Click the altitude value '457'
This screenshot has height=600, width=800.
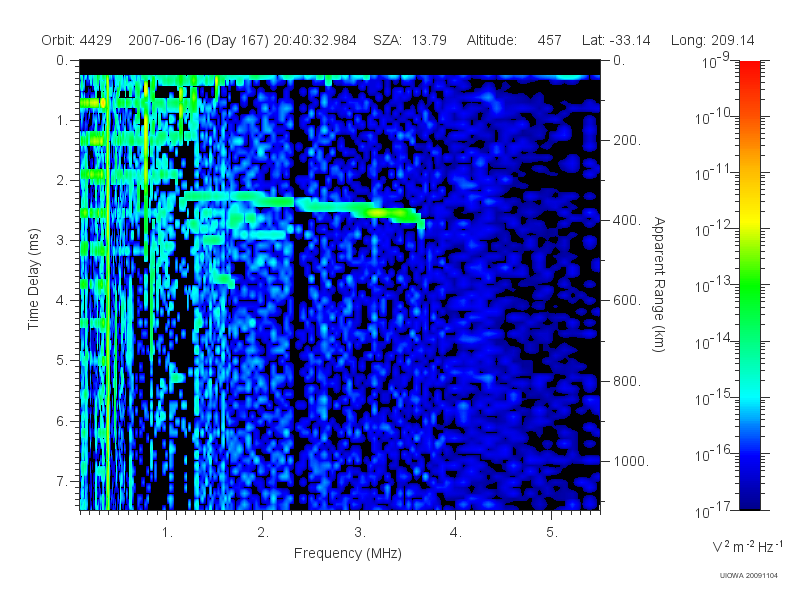(549, 40)
